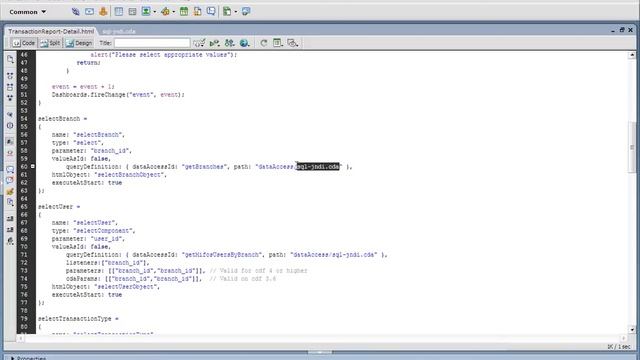
Task: Insert a Date from the Common bar
Action: pos(184,11)
